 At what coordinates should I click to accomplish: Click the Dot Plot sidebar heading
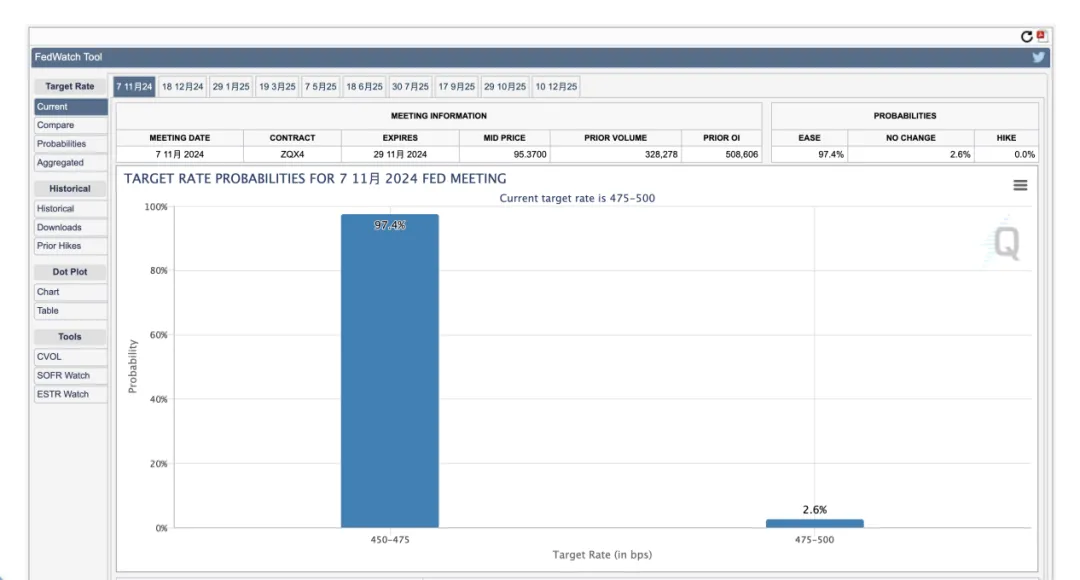70,272
